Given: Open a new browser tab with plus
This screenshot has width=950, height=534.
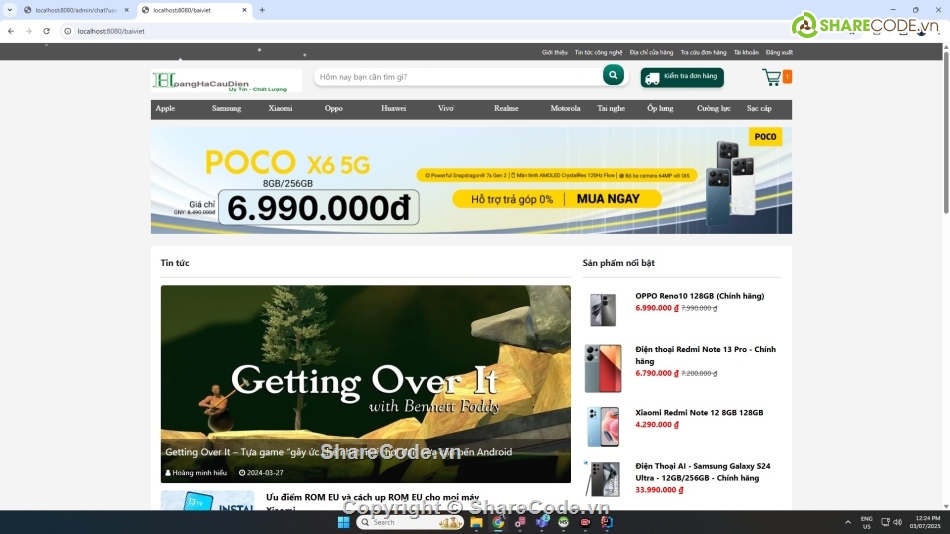Looking at the screenshot, I should point(262,10).
